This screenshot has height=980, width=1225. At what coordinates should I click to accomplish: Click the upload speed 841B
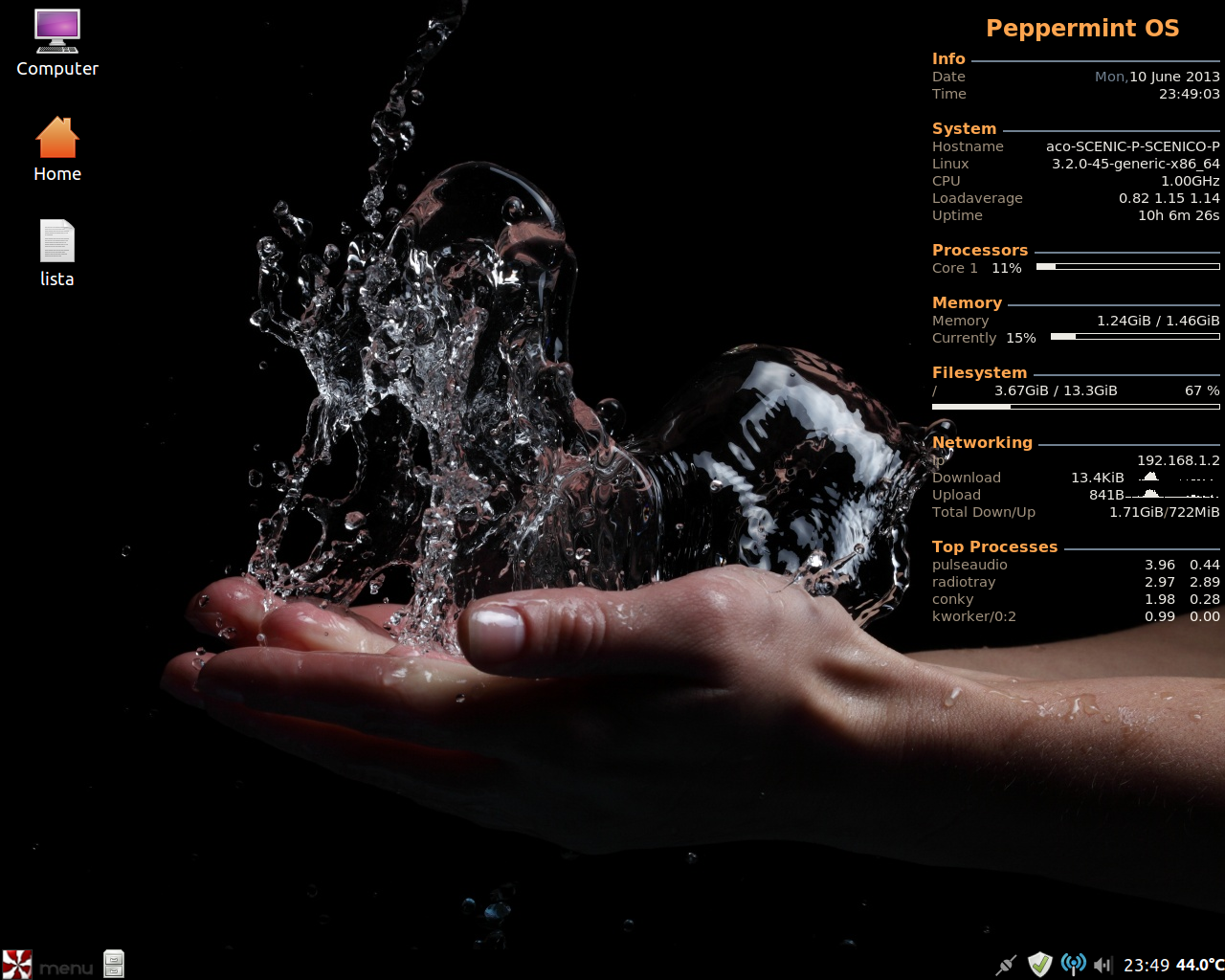[x=1106, y=495]
